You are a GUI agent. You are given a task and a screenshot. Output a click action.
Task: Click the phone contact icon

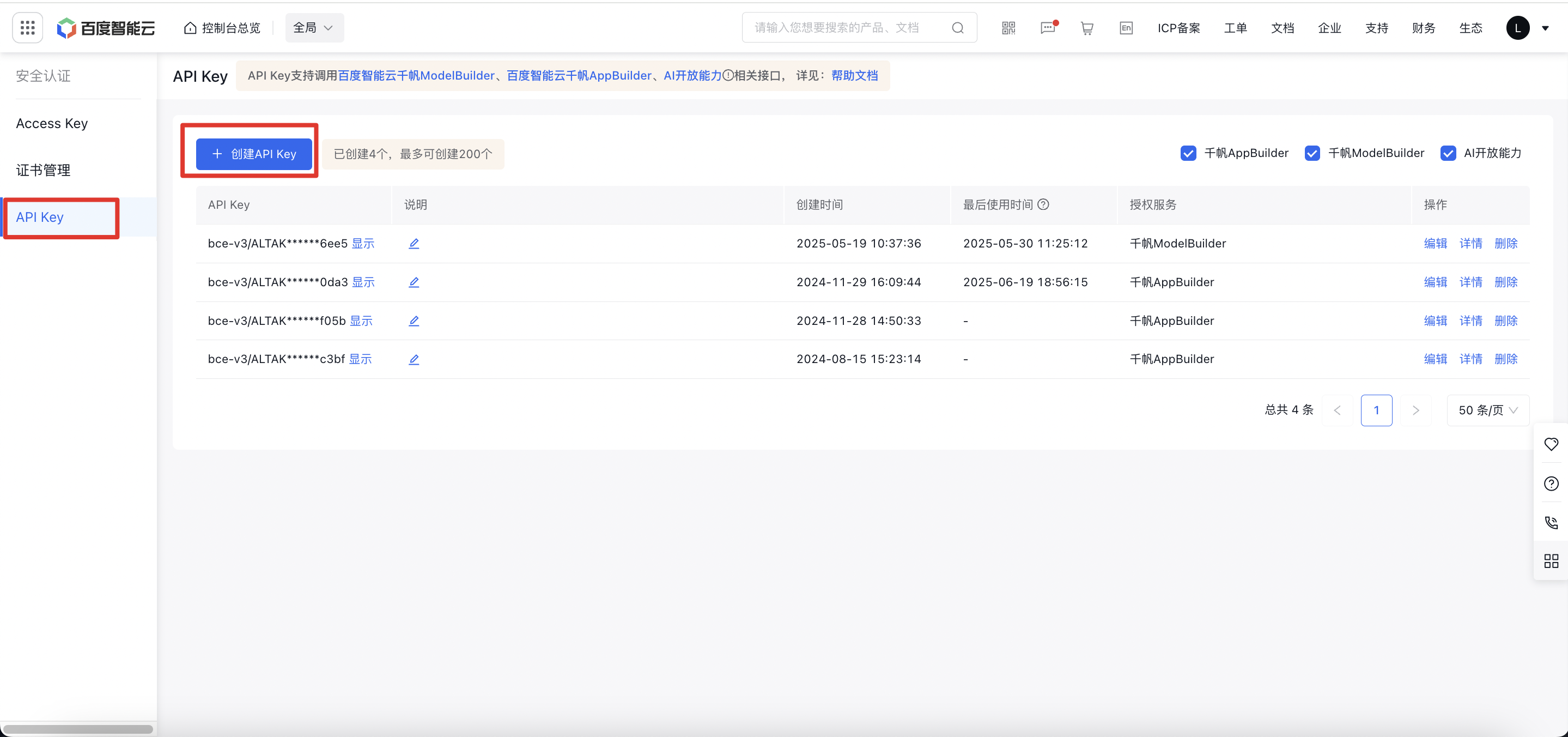1551,523
